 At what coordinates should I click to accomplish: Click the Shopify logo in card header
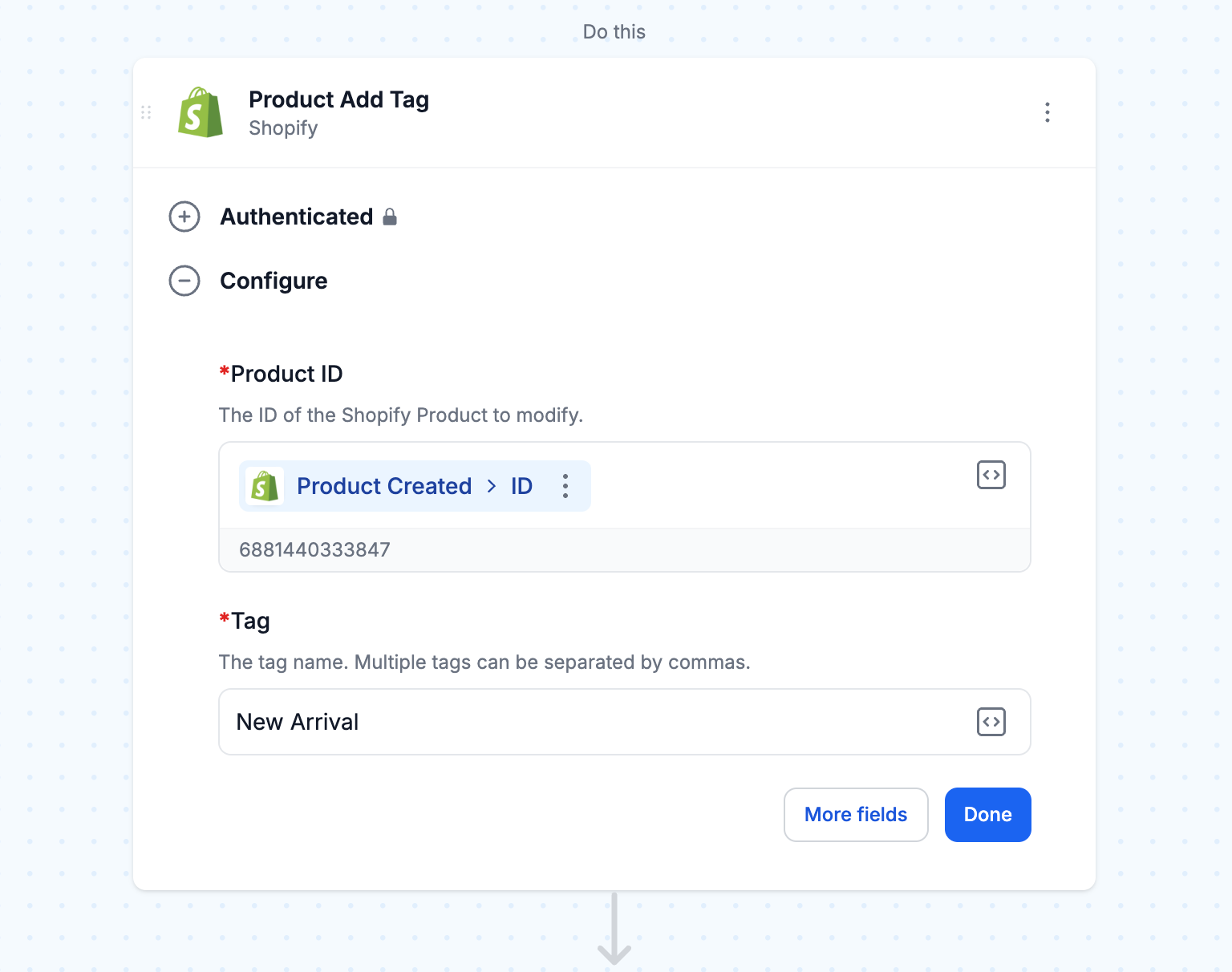200,112
